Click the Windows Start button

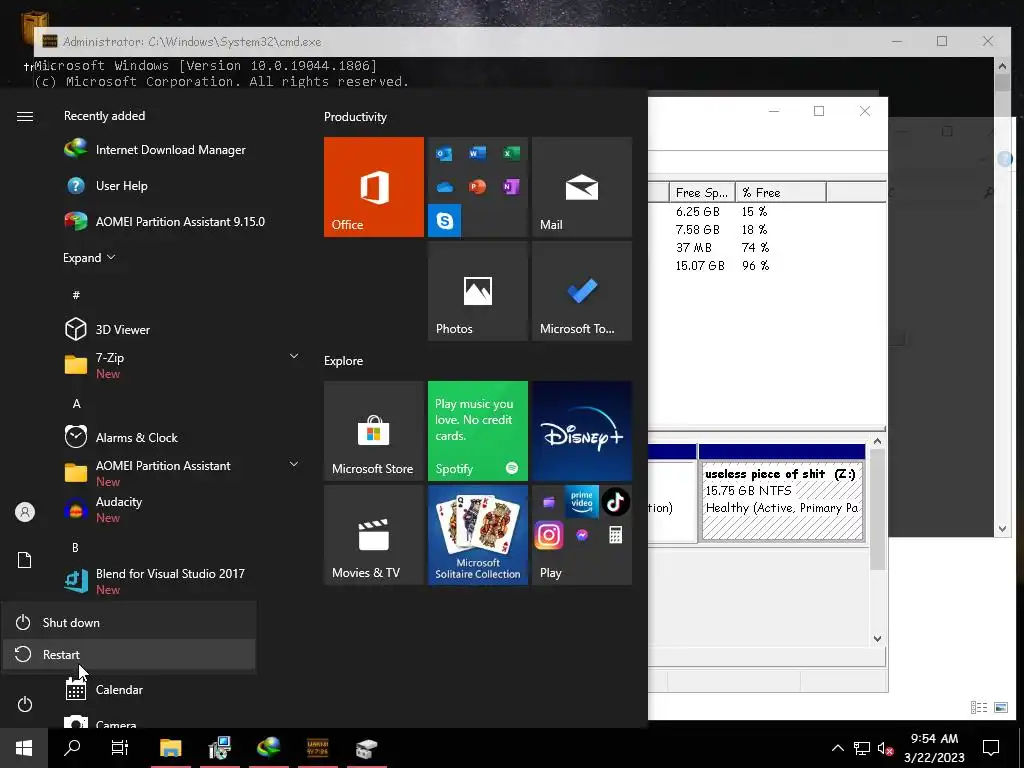pos(24,748)
